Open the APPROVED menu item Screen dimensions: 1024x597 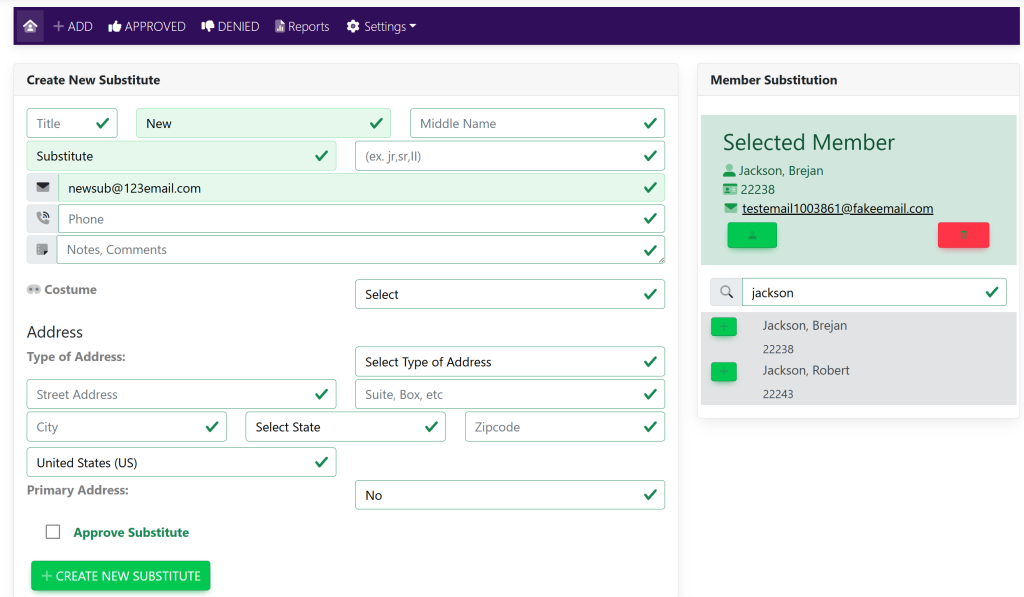click(147, 26)
